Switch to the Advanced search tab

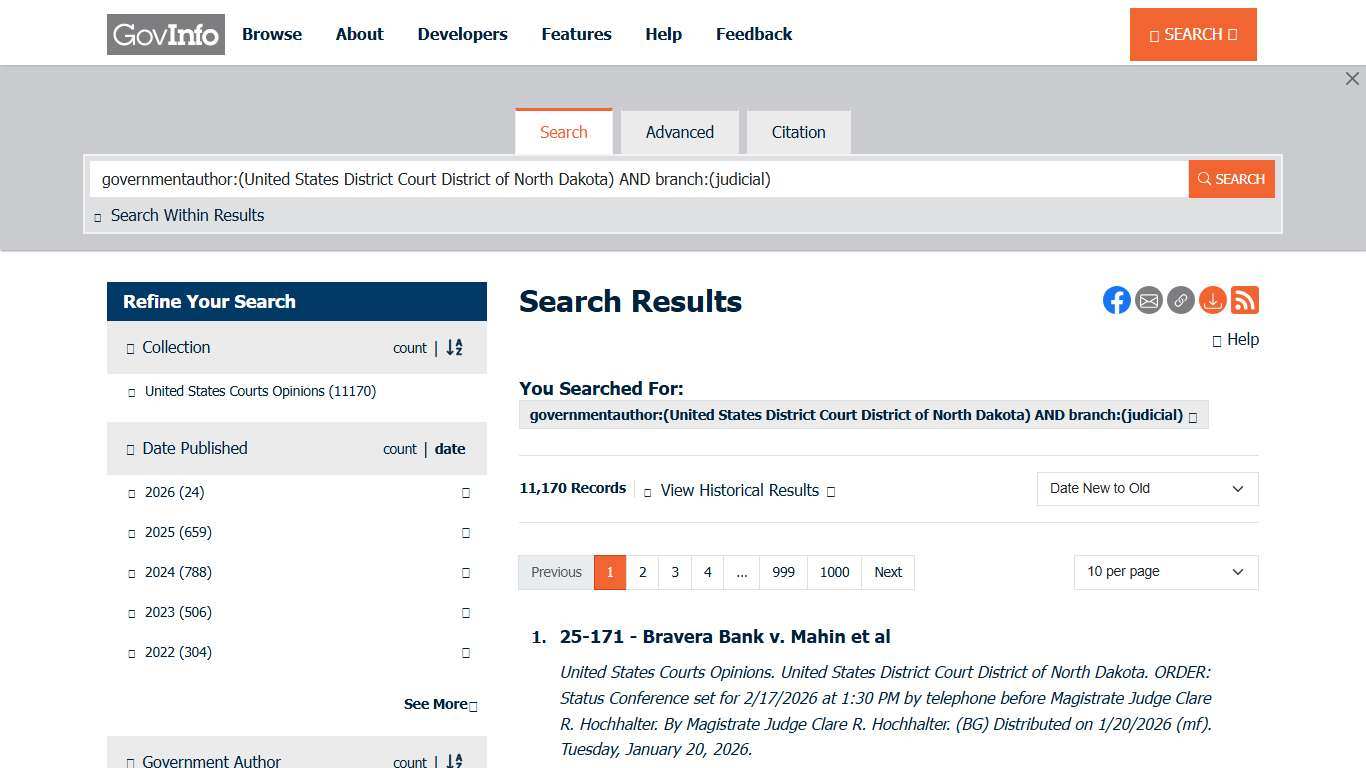pos(679,131)
